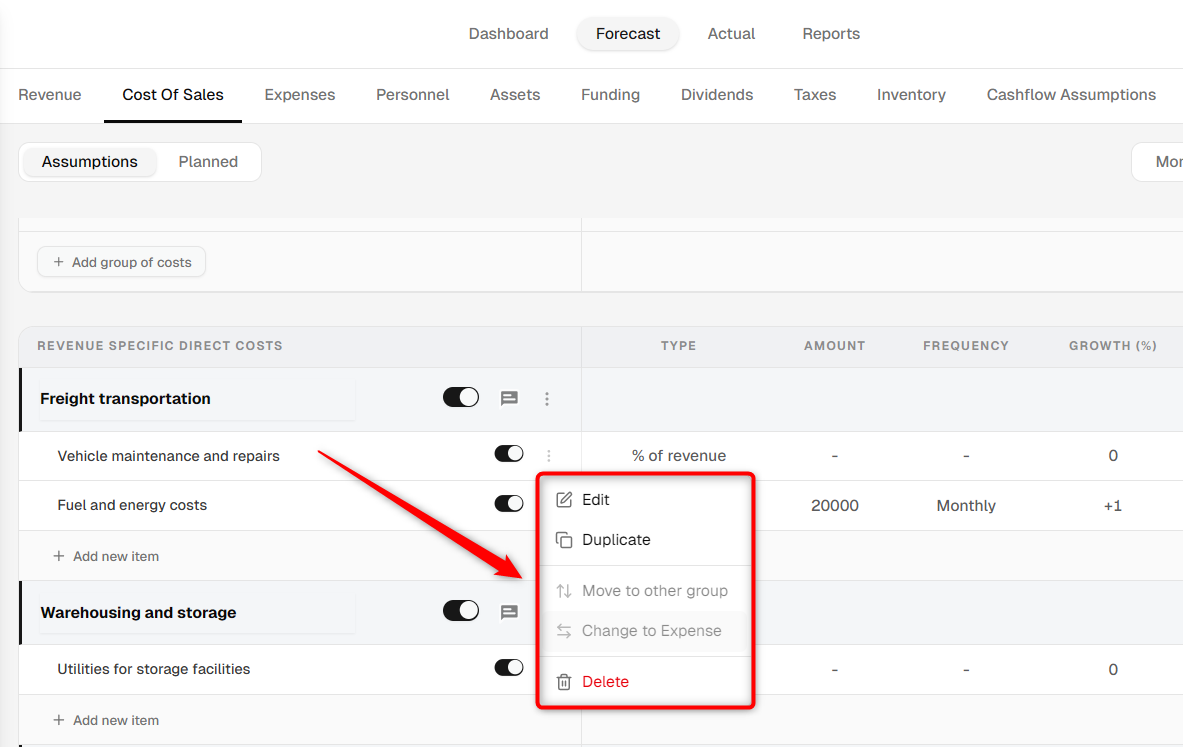Viewport: 1183px width, 747px height.
Task: Click the GROWTH (%) column header
Action: (1113, 346)
